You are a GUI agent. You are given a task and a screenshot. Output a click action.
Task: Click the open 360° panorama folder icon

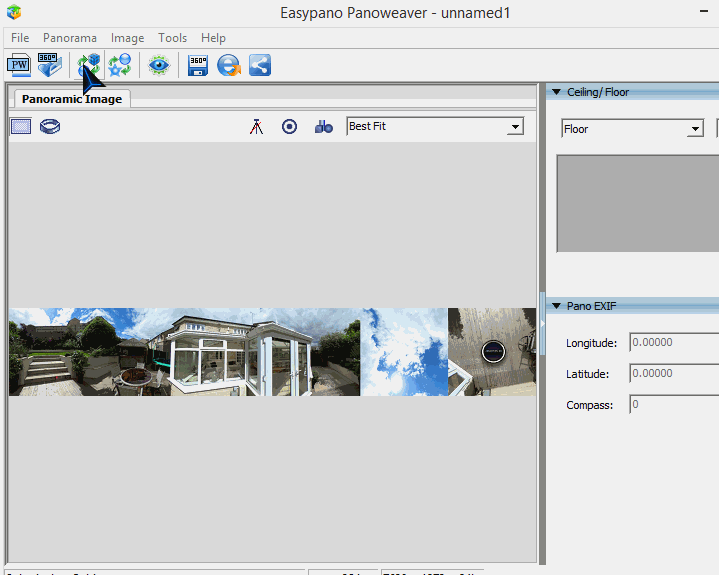[50, 65]
